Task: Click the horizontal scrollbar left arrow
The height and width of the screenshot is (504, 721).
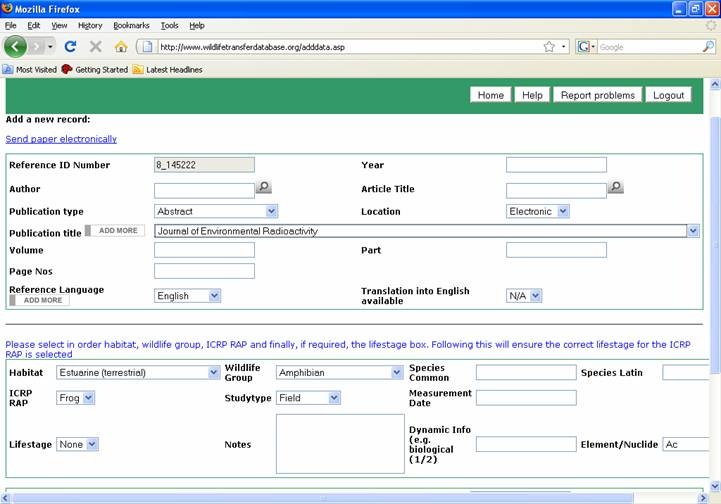Action: tap(5, 498)
